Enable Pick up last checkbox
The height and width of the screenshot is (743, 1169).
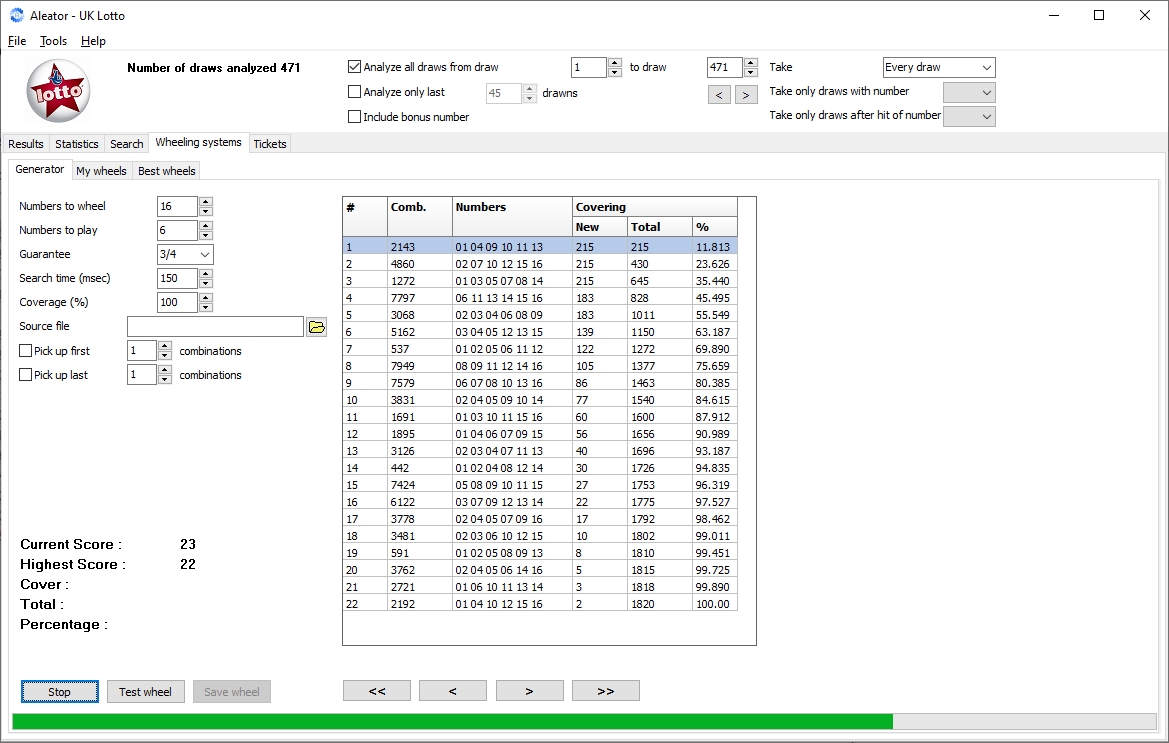(x=25, y=375)
